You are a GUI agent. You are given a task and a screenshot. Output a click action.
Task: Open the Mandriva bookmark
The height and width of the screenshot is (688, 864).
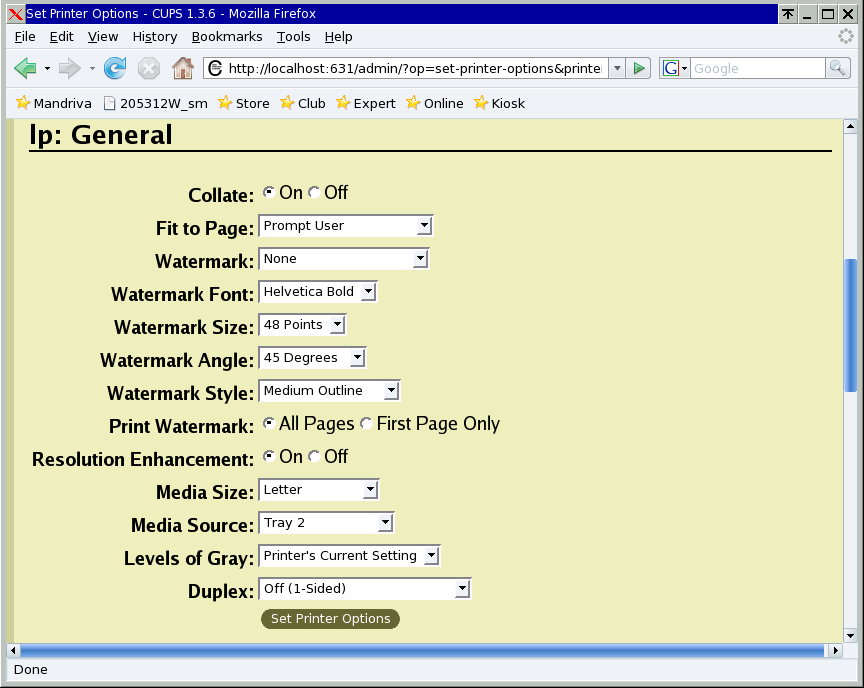(x=54, y=103)
